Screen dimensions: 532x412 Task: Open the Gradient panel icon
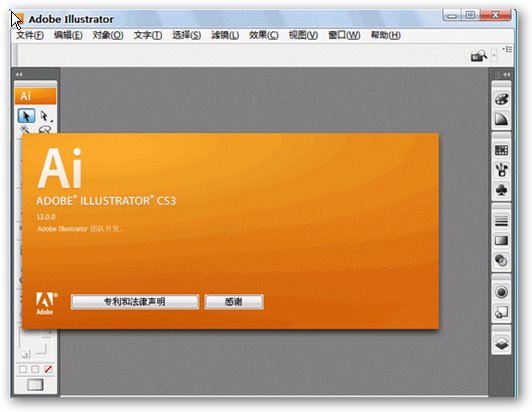[x=501, y=241]
